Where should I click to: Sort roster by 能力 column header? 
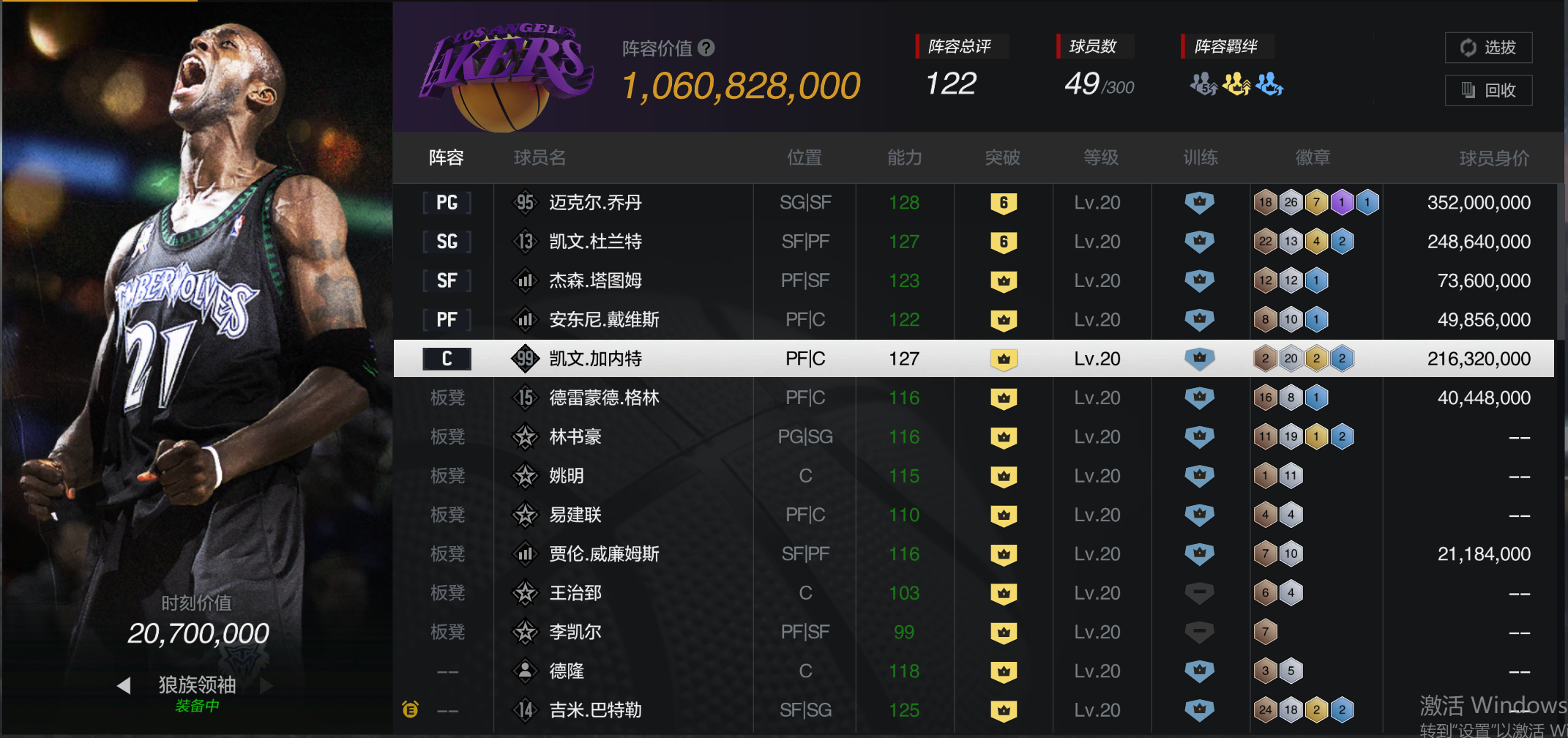tap(904, 157)
